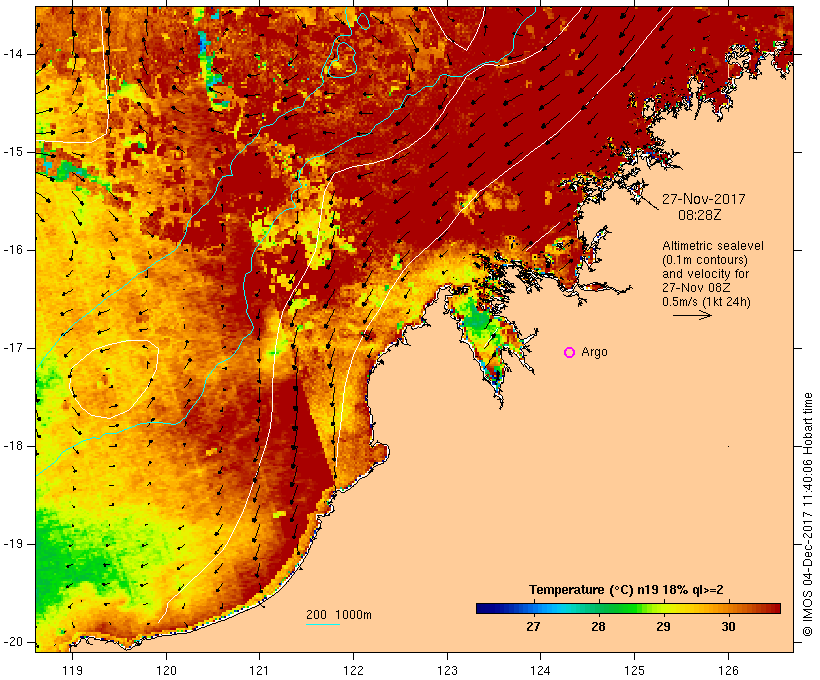Click latitude axis label '-14'
This screenshot has width=820, height=680.
coord(13,54)
